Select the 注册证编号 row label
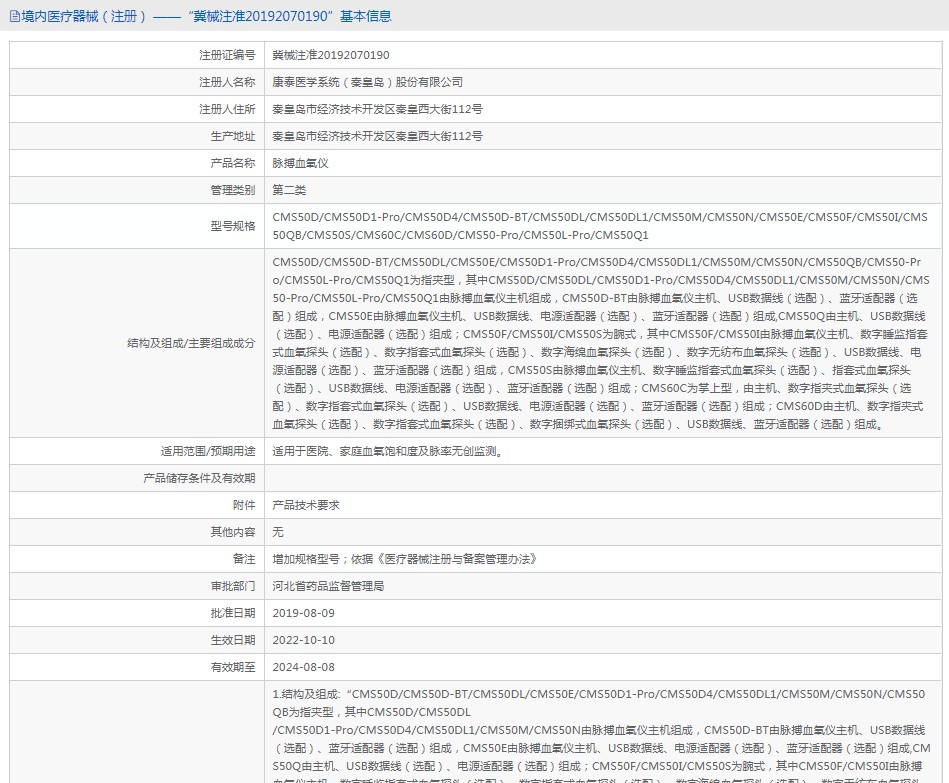The width and height of the screenshot is (949, 783). (x=228, y=55)
